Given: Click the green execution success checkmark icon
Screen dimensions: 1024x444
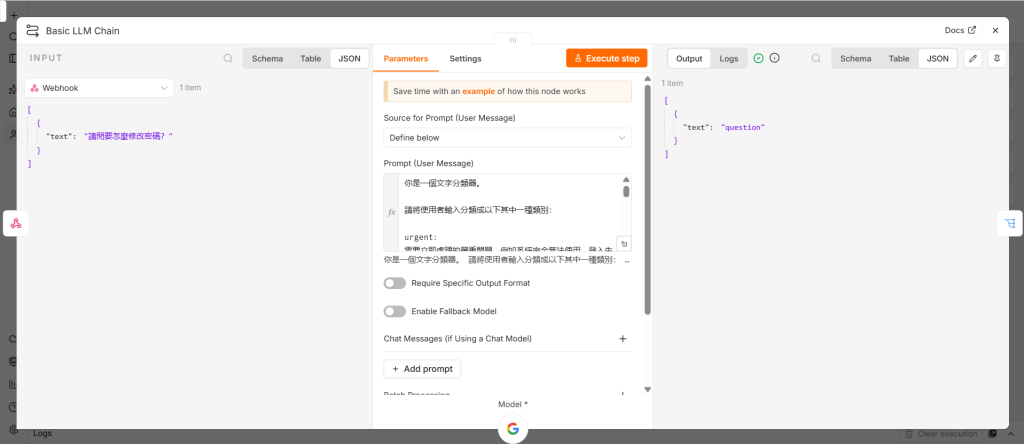Looking at the screenshot, I should 758,58.
